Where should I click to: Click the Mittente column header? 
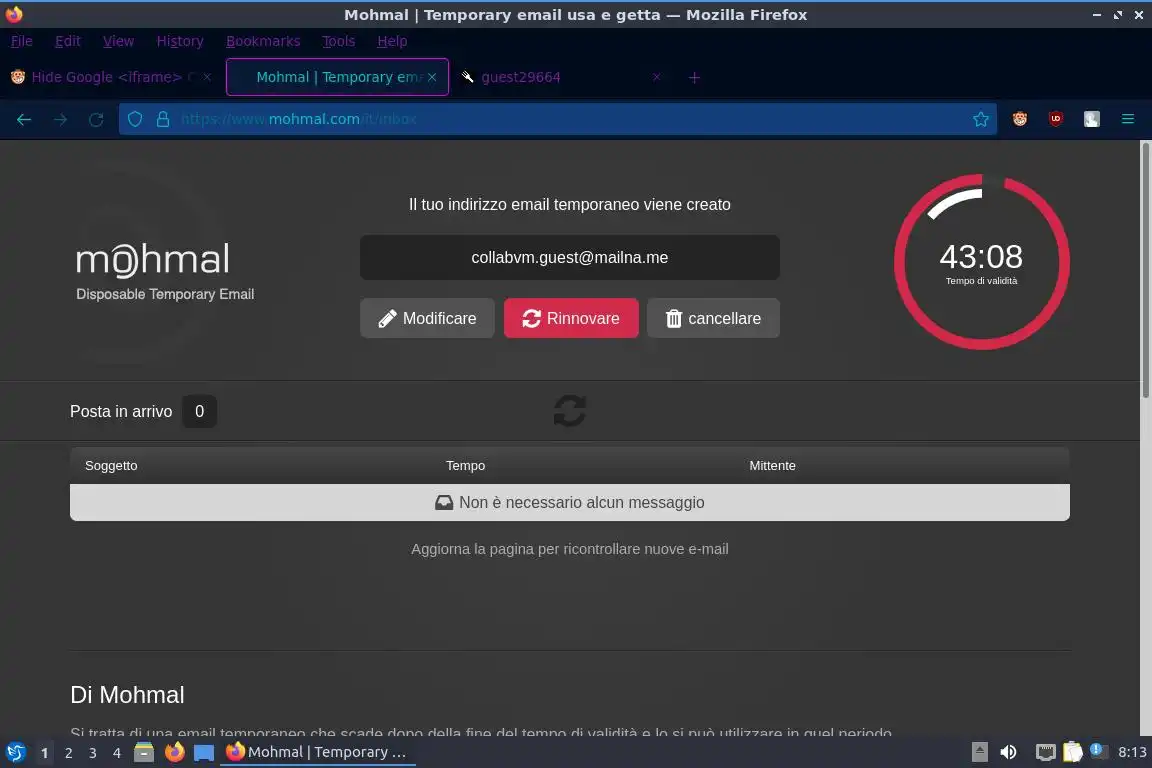[x=772, y=465]
